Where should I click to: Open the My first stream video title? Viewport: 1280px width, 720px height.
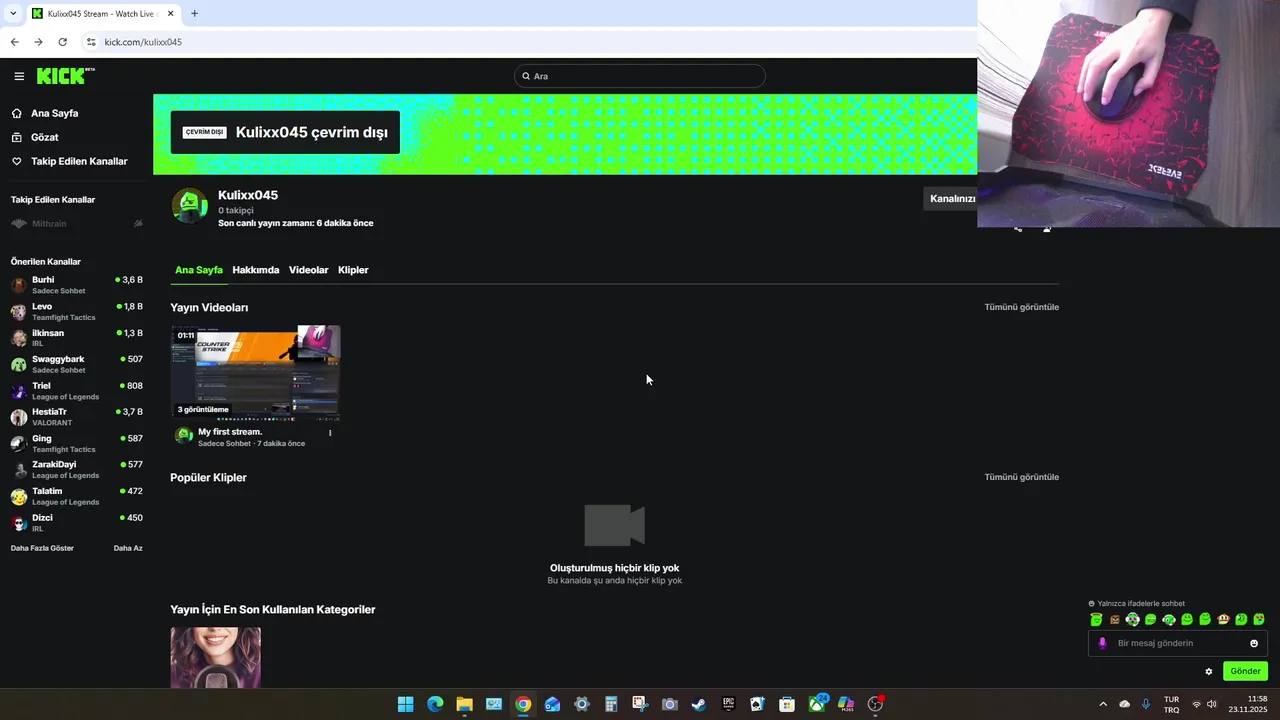click(x=230, y=432)
